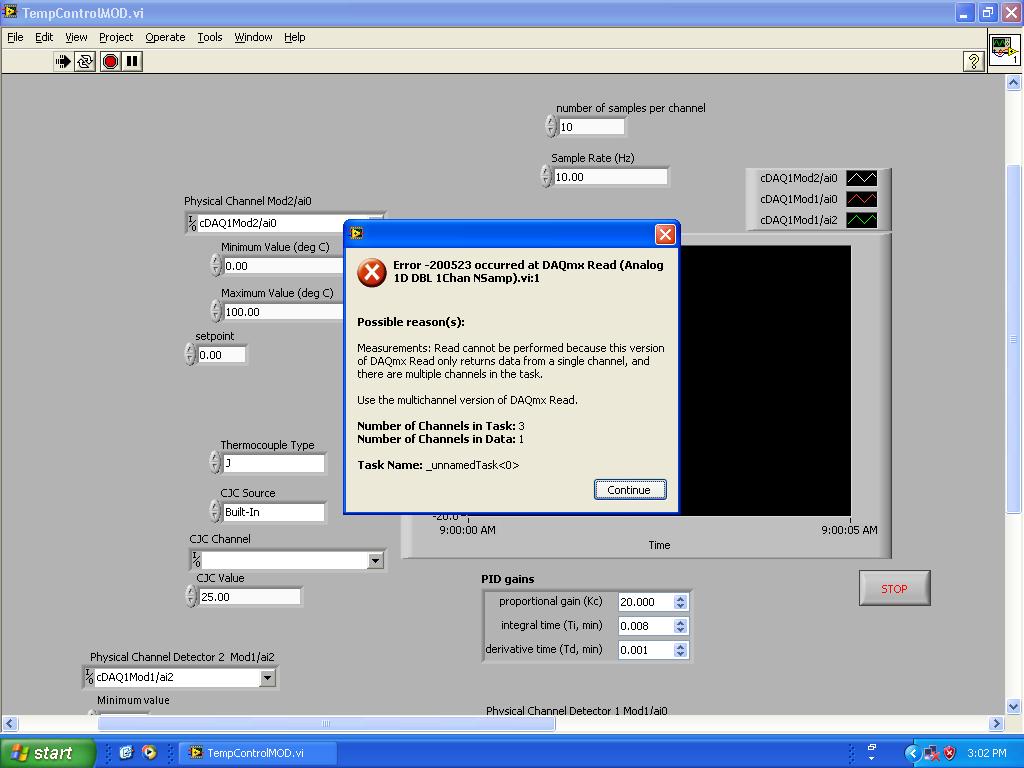Click CJC Source ring stepper
The image size is (1024, 768).
pos(216,511)
